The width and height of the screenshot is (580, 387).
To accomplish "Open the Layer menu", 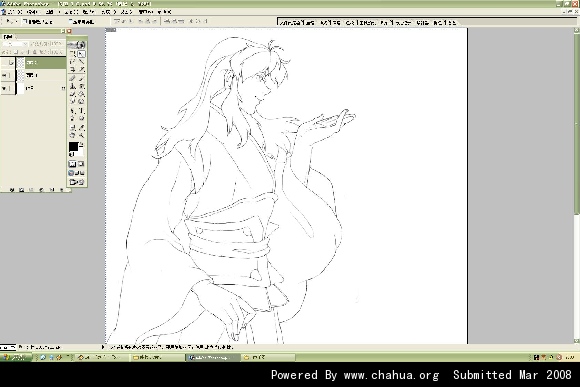I will click(x=71, y=12).
